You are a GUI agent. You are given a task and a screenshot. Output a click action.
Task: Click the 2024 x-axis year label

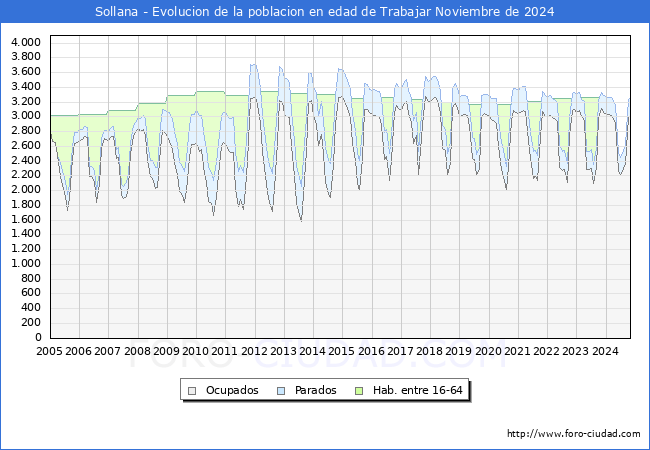[x=605, y=351]
